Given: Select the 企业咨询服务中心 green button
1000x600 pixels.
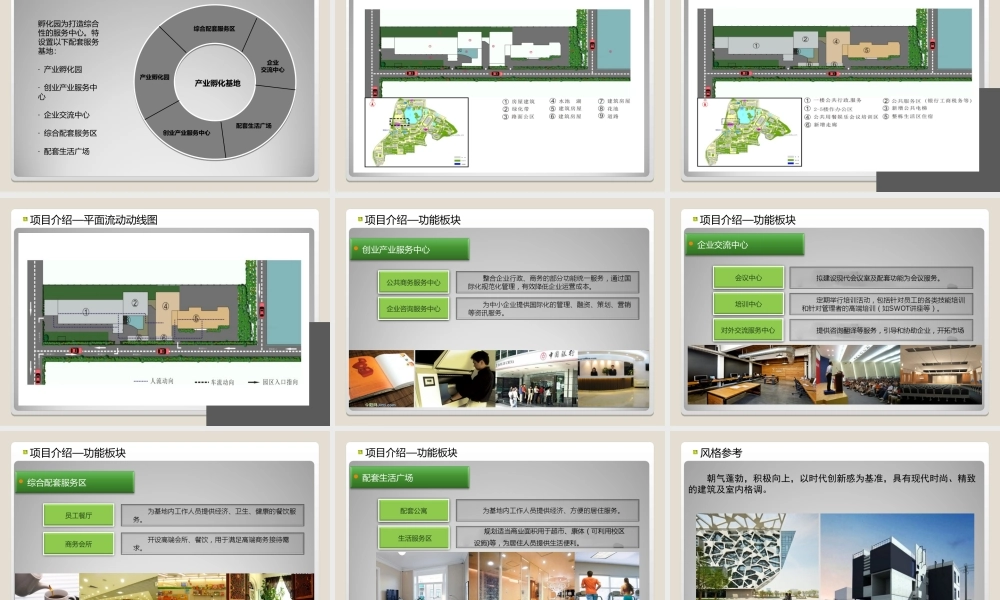Looking at the screenshot, I should 413,309.
